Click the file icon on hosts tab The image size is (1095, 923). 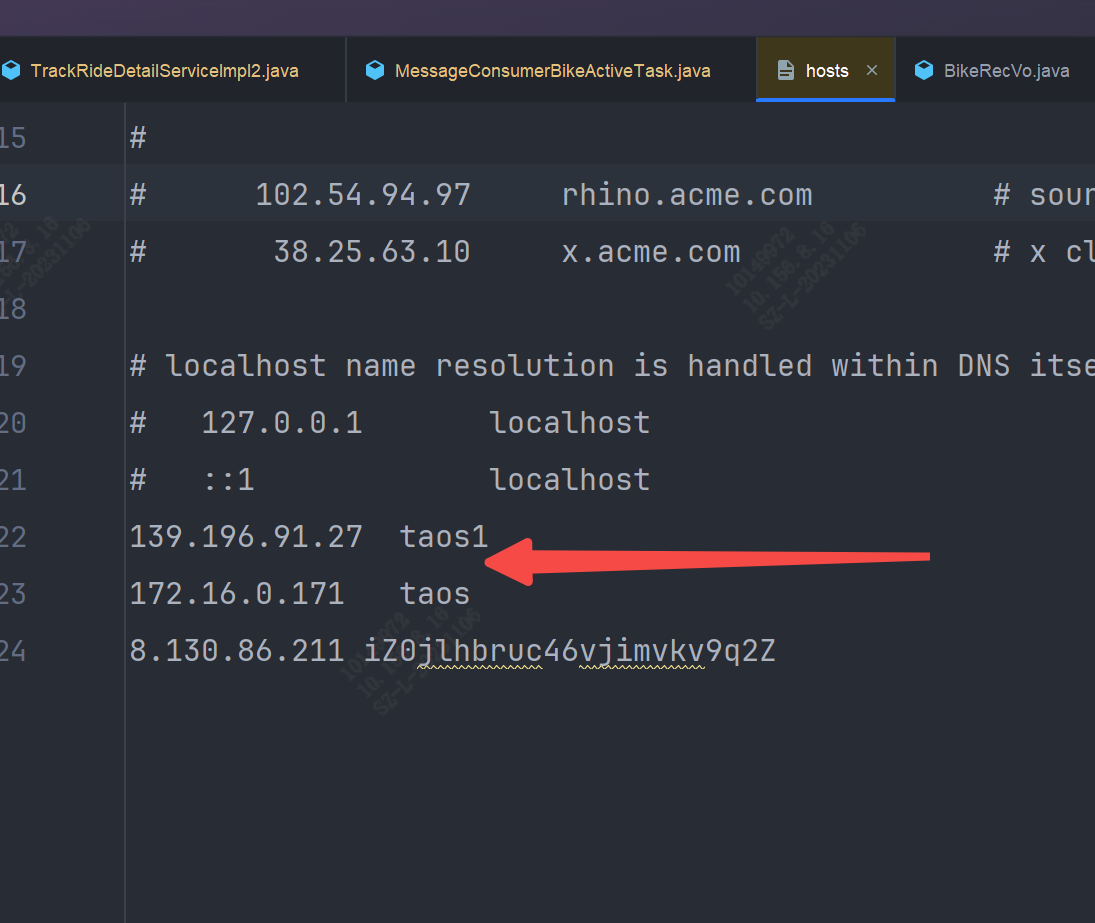(786, 71)
